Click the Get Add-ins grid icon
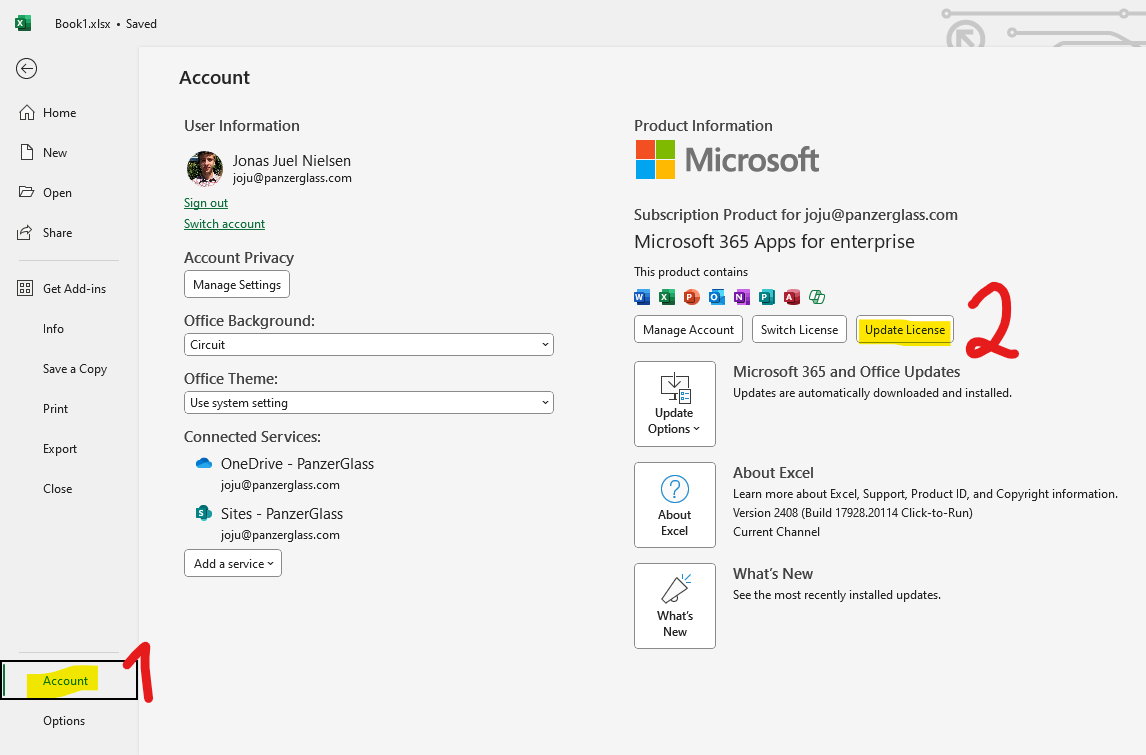Image resolution: width=1146 pixels, height=755 pixels. coord(25,288)
